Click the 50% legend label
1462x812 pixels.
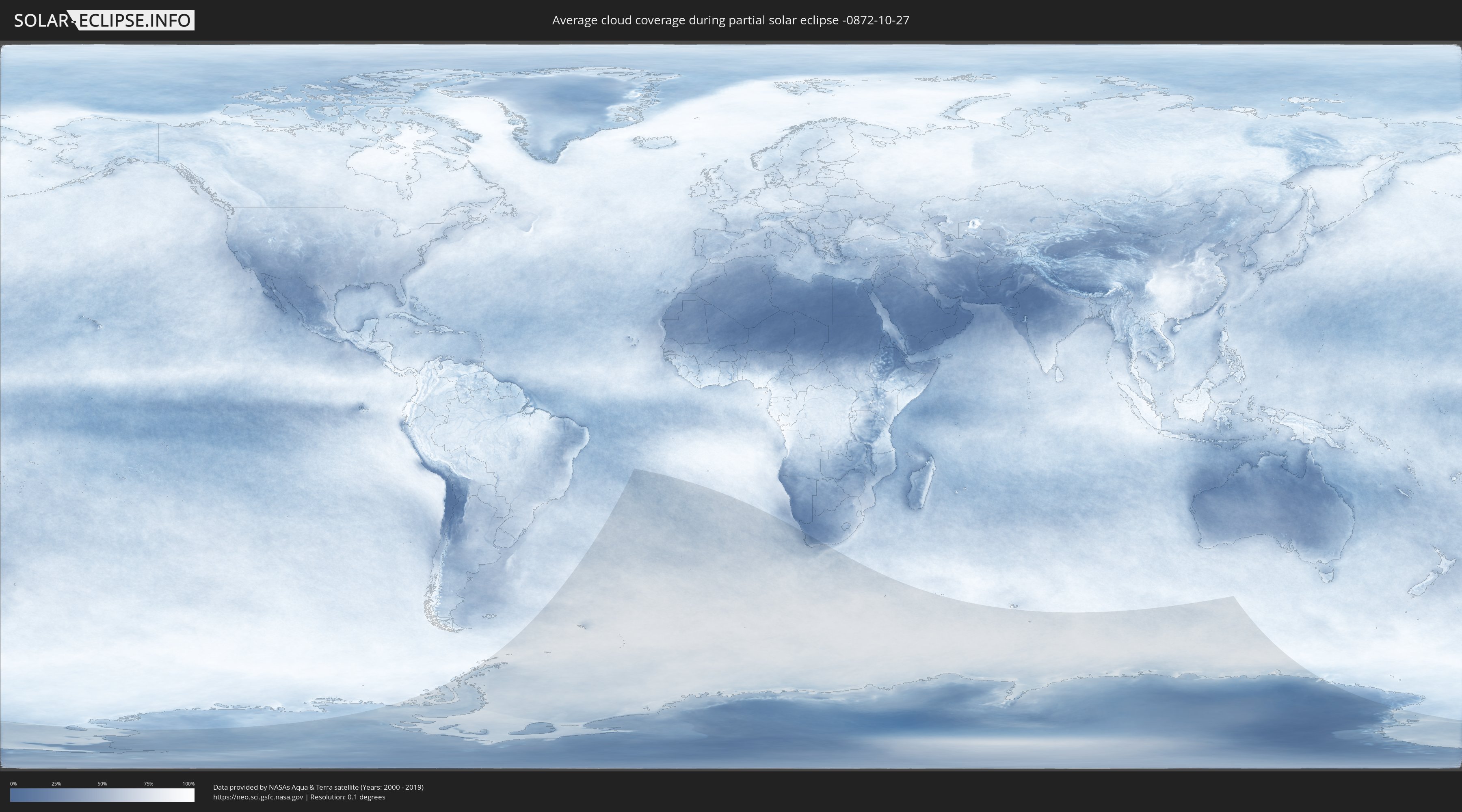(x=102, y=784)
